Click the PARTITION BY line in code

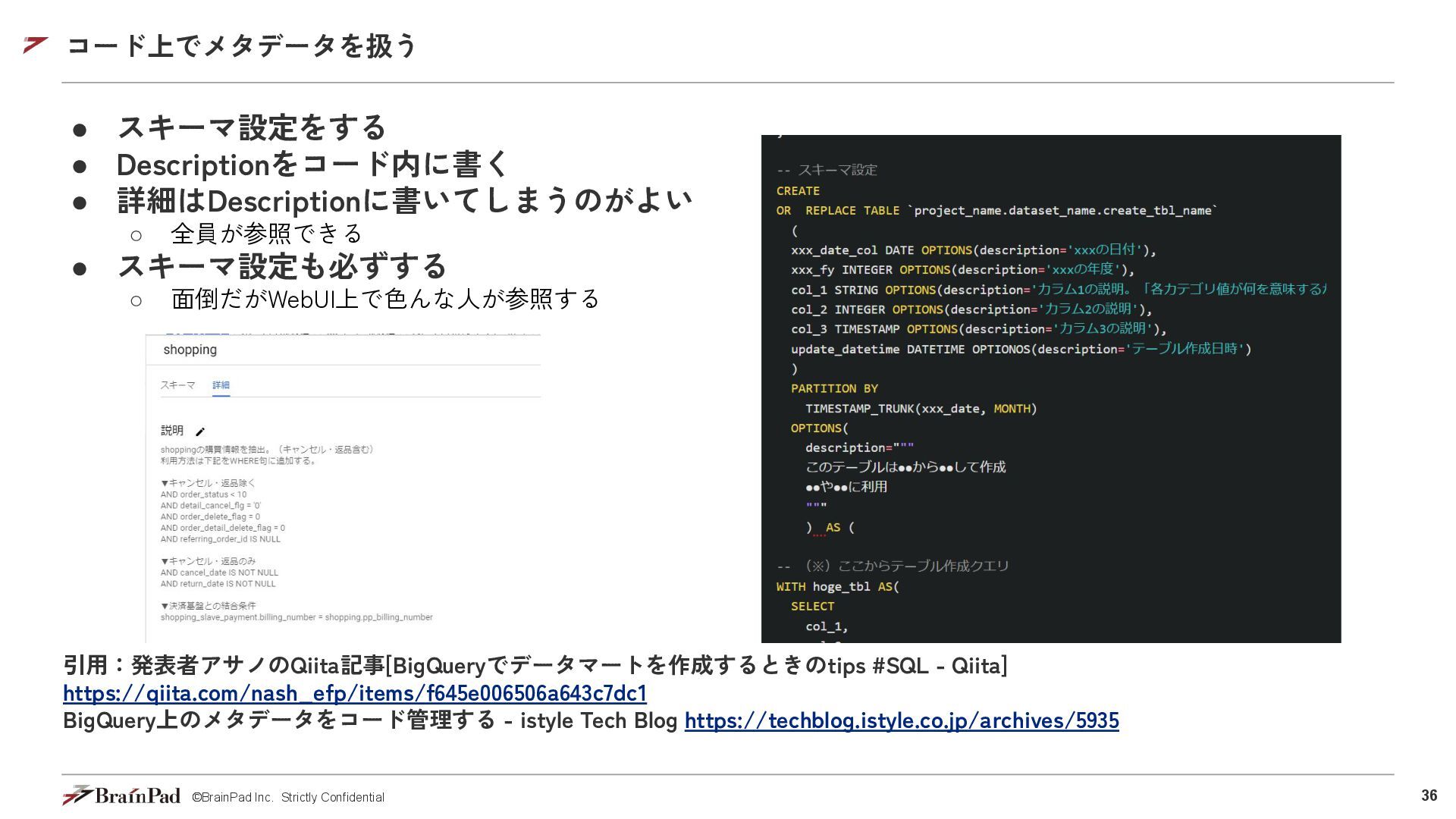click(834, 388)
